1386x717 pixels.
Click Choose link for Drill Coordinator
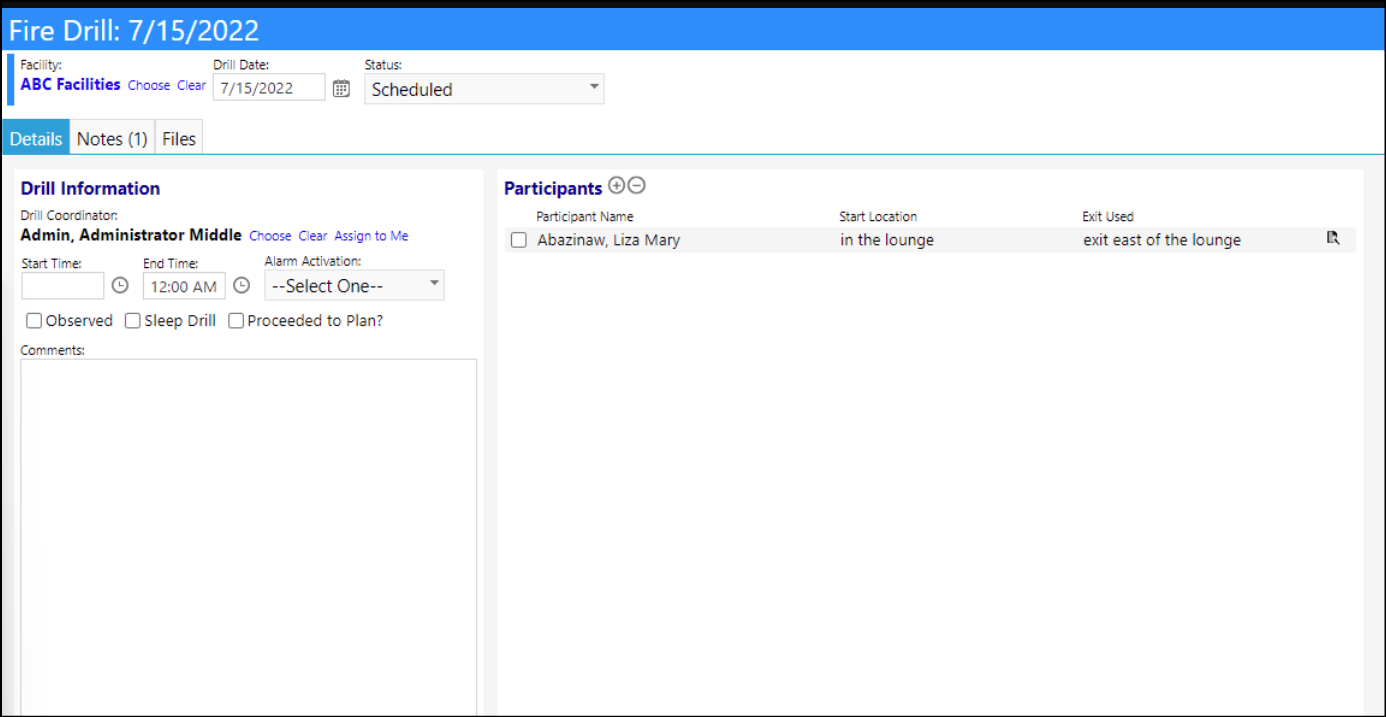coord(270,236)
